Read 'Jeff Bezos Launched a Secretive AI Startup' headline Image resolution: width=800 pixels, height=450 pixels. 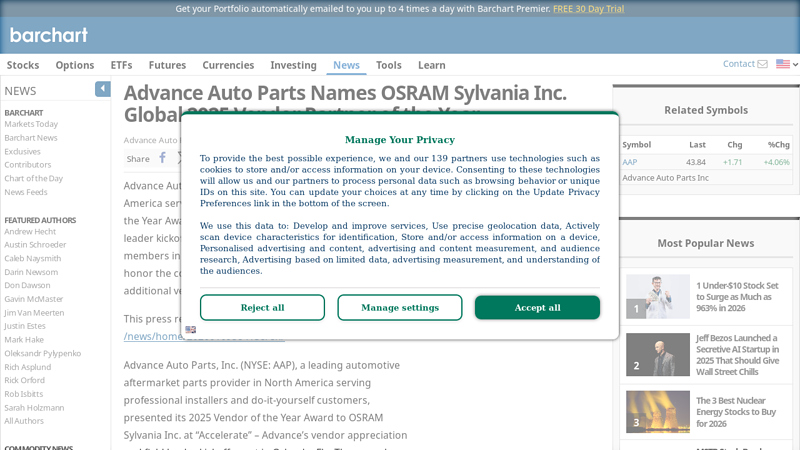(x=738, y=355)
